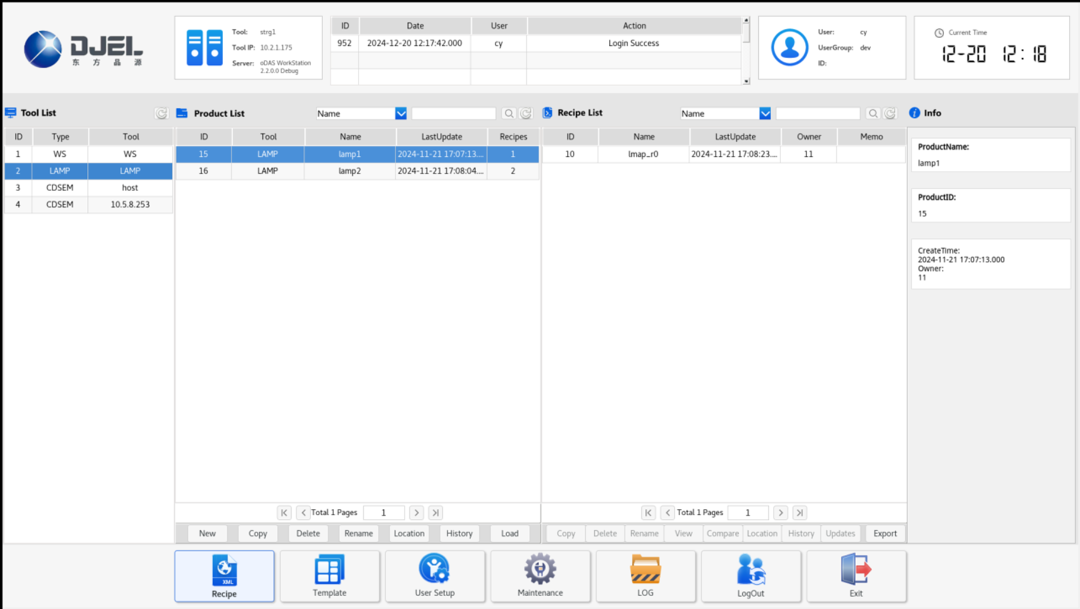Expand the Recipe List Name filter dropdown

pos(765,114)
